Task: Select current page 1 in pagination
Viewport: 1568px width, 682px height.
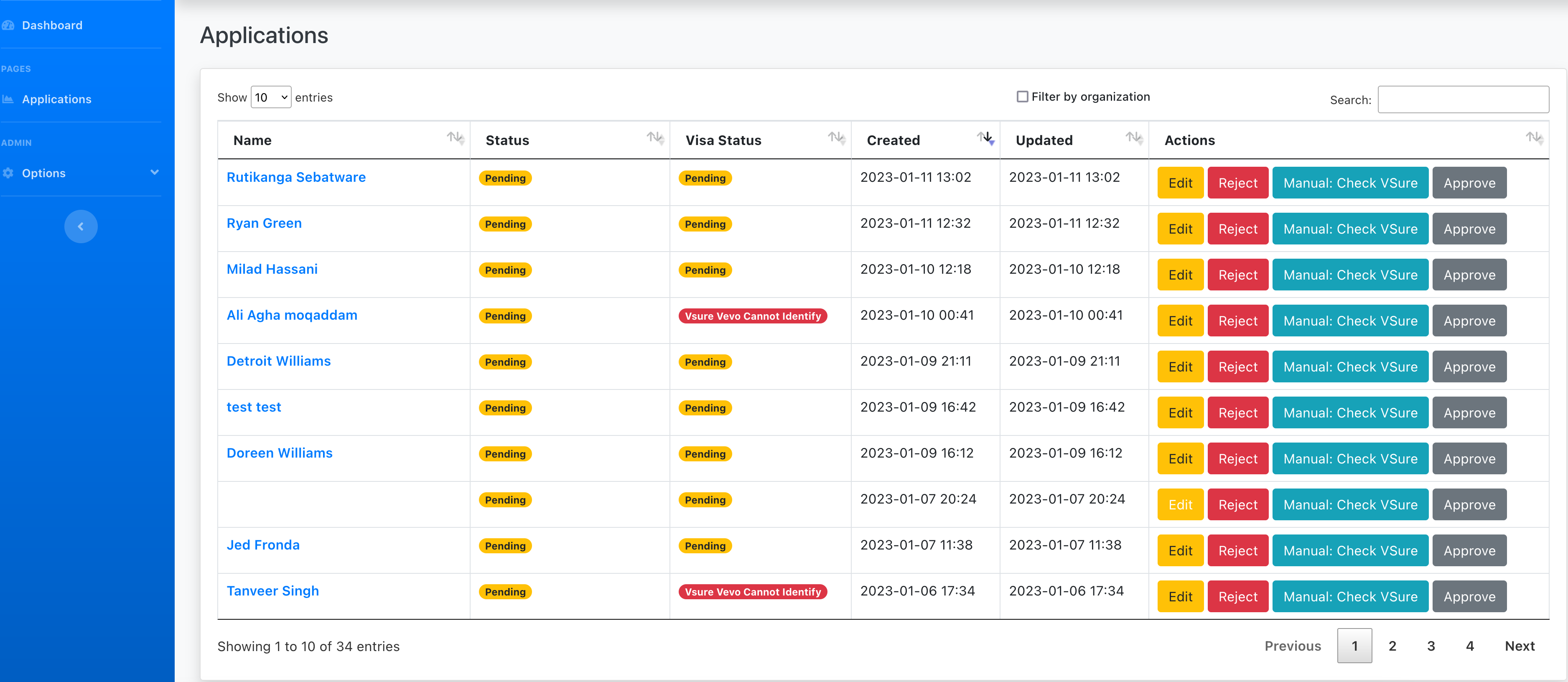Action: (x=1354, y=646)
